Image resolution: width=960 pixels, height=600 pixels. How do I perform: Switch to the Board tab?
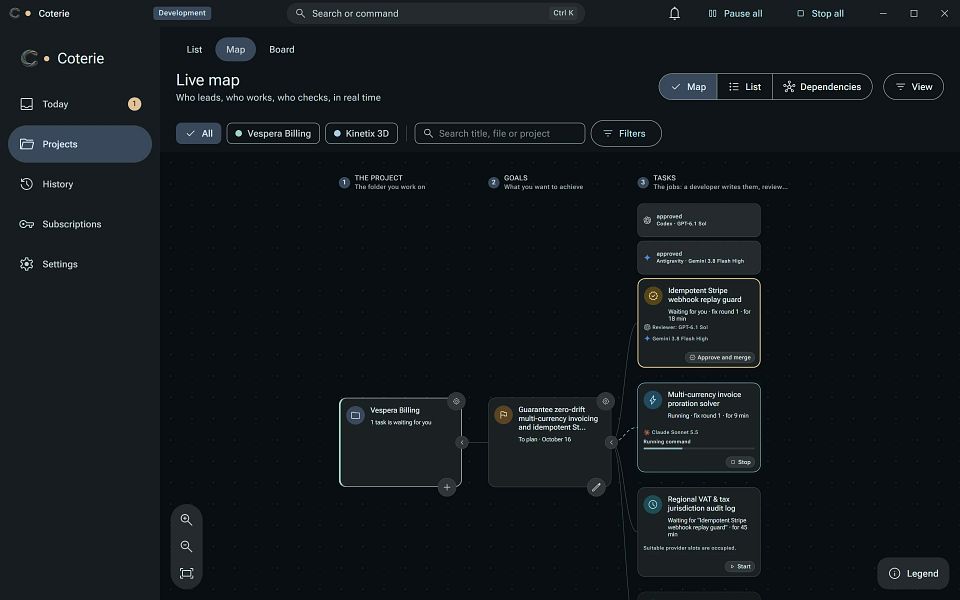click(x=282, y=50)
